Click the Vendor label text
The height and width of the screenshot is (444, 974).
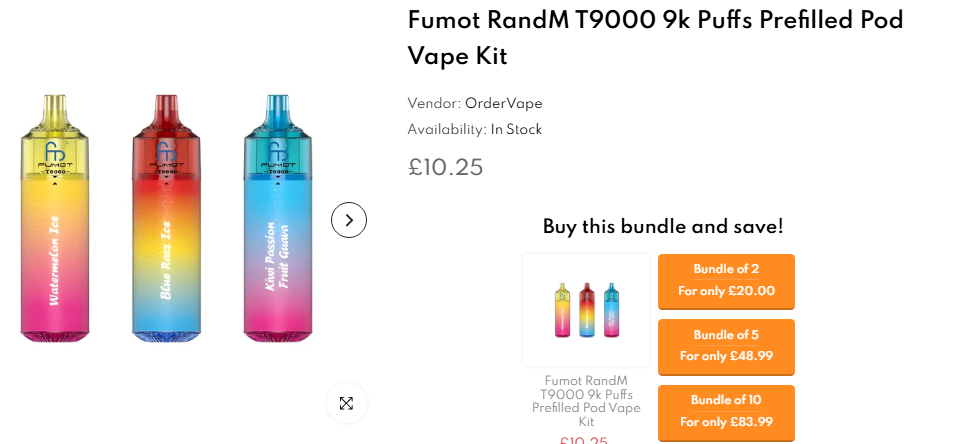click(x=433, y=104)
